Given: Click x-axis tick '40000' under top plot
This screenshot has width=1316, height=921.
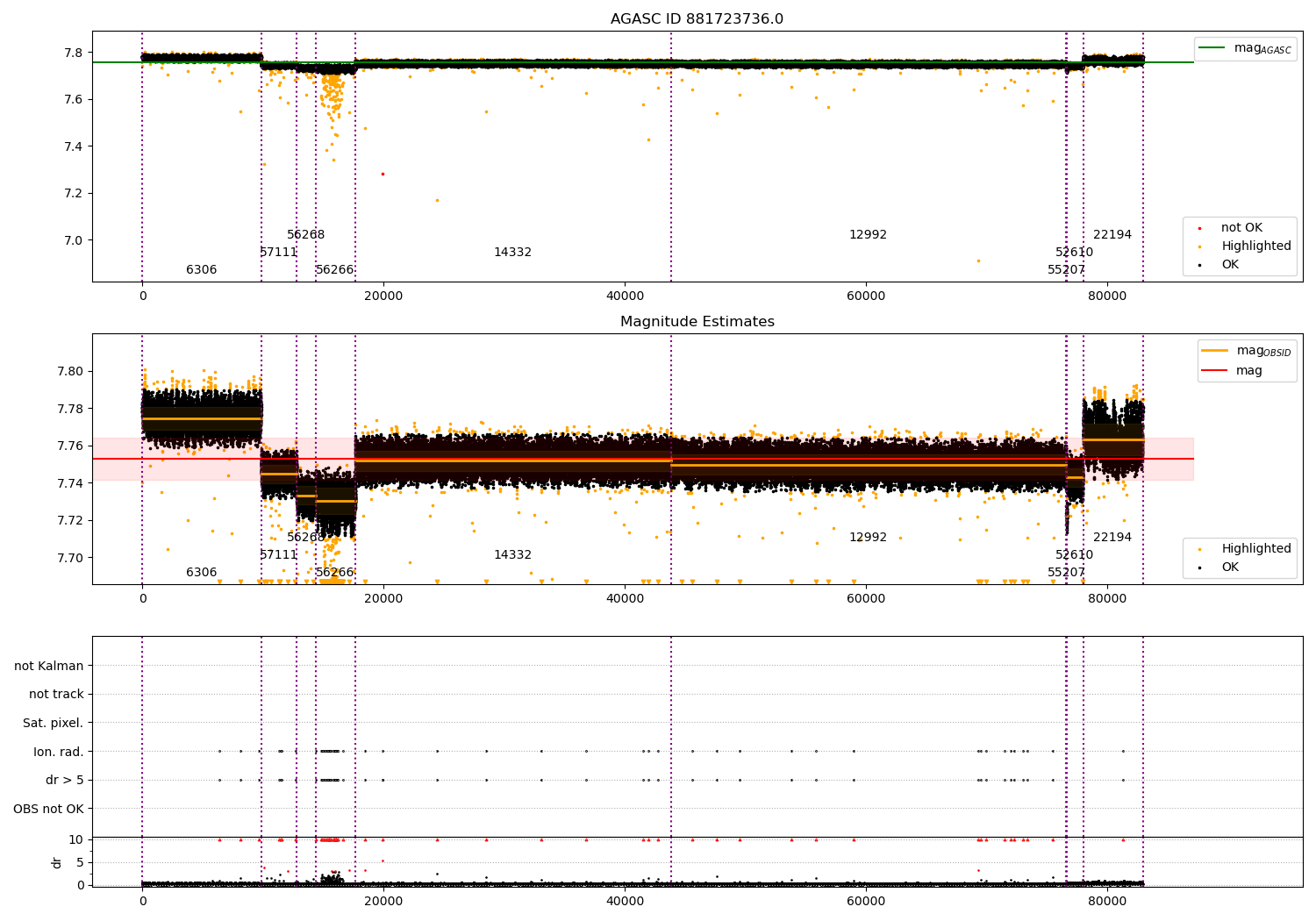Looking at the screenshot, I should click(625, 296).
